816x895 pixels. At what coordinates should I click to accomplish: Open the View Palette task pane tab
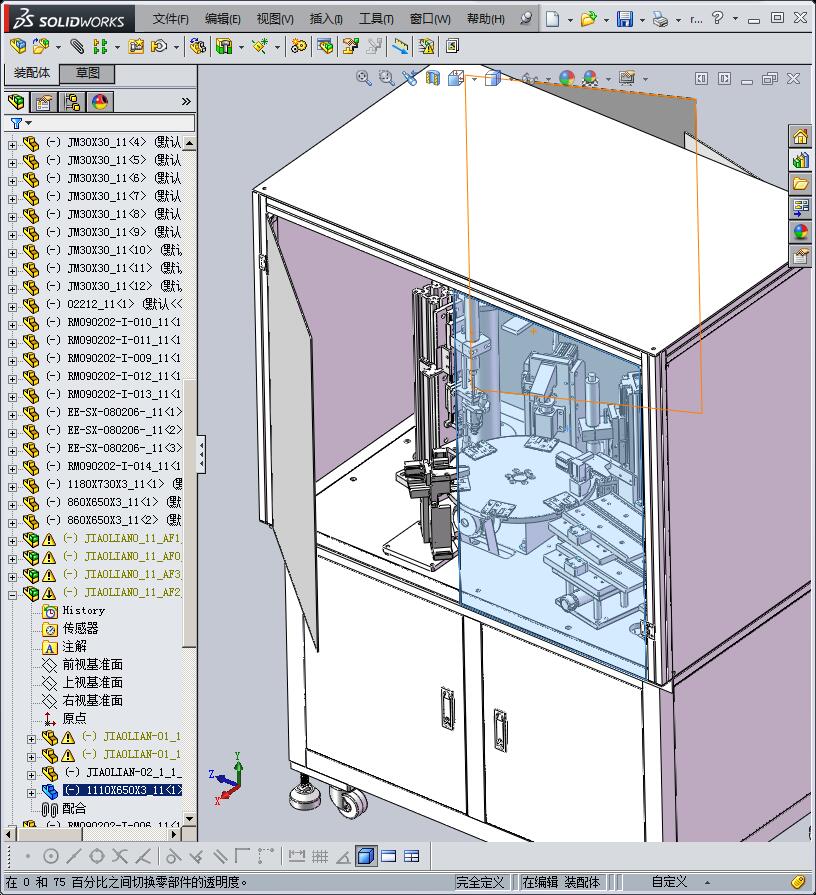point(801,208)
